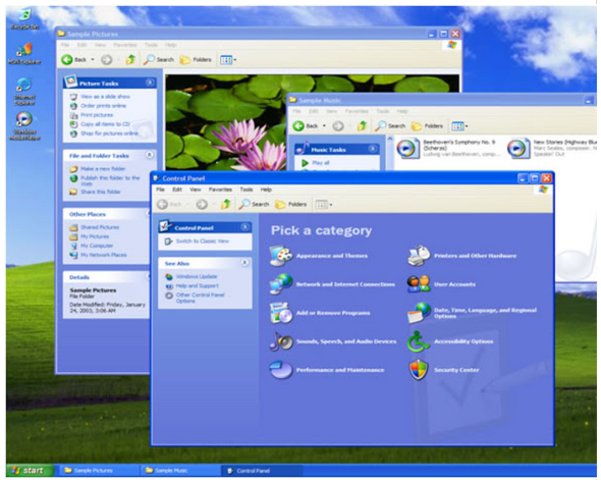The image size is (601, 480).
Task: Open User Accounts people icon
Action: 419,284
